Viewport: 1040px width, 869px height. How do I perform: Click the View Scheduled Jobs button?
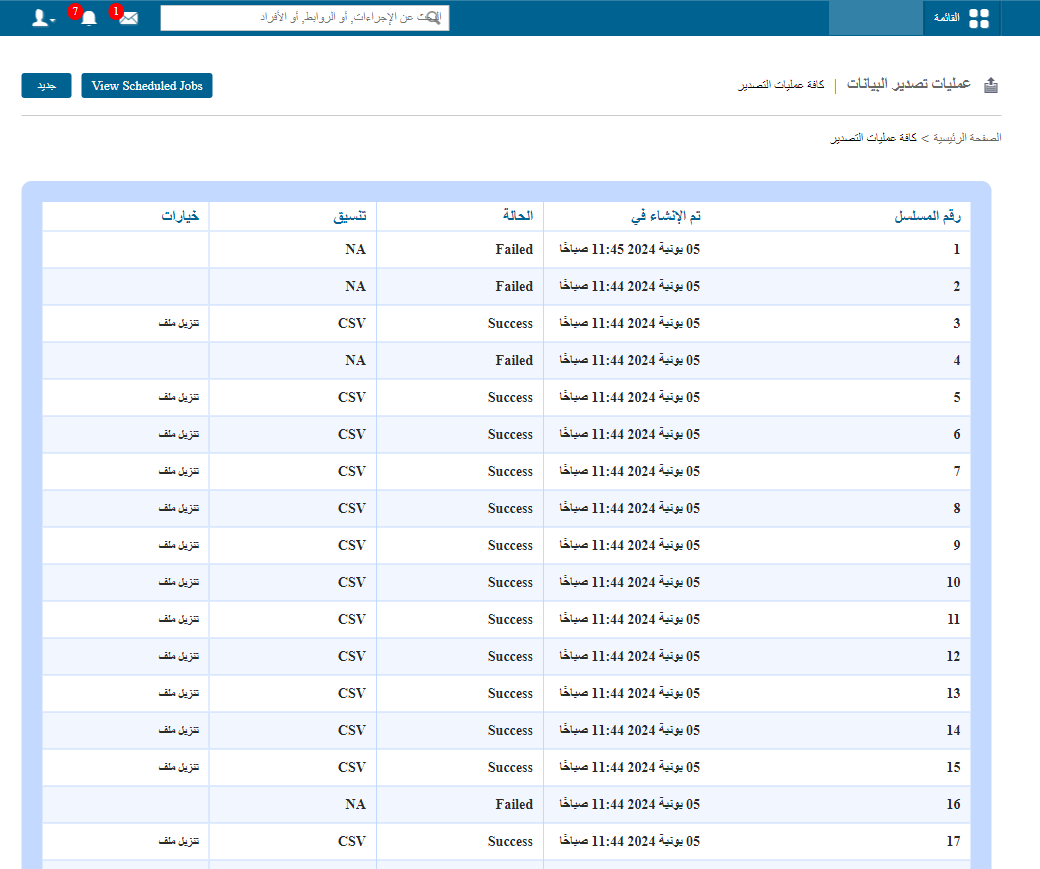pyautogui.click(x=147, y=86)
